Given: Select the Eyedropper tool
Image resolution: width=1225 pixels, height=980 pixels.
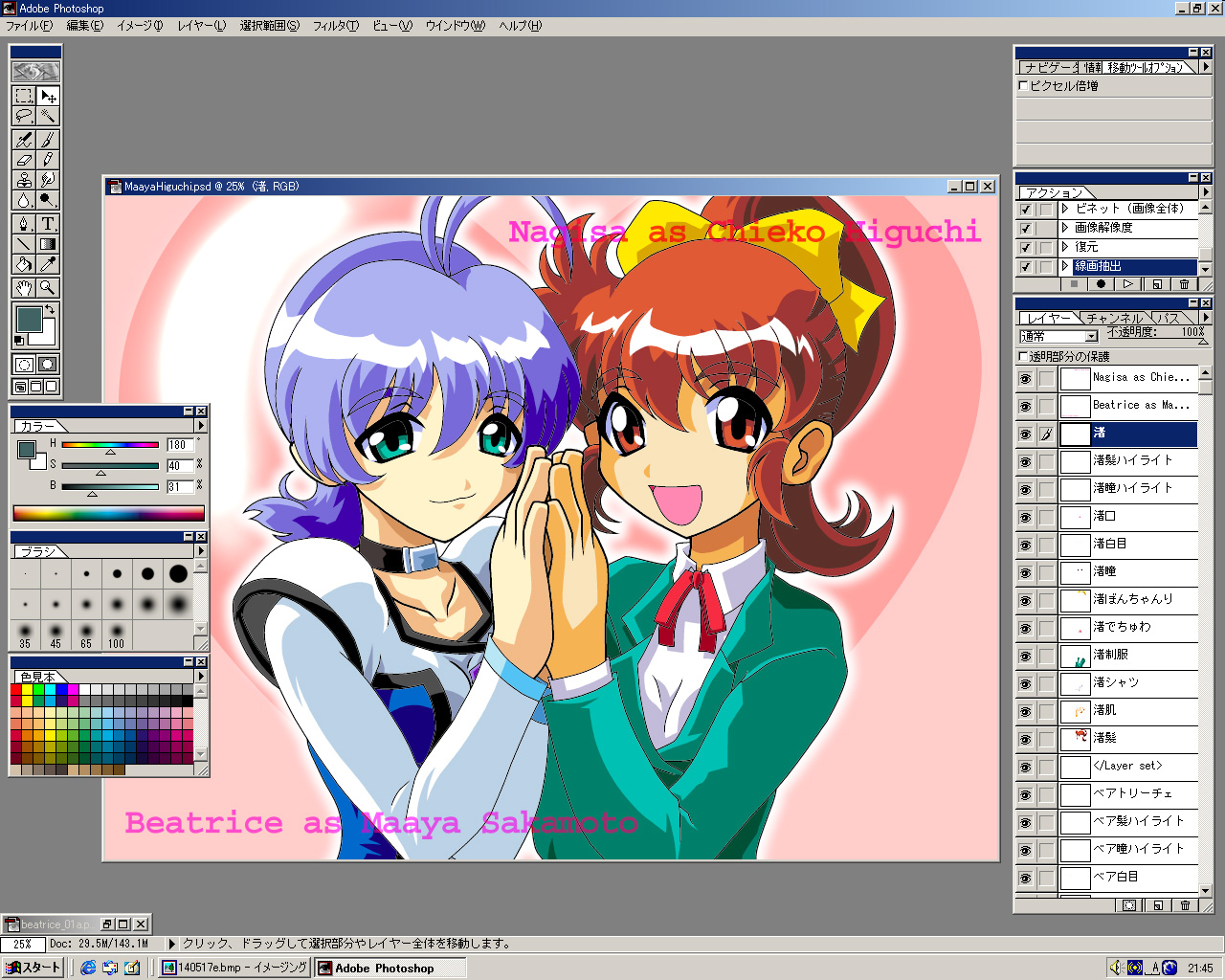Looking at the screenshot, I should [x=48, y=264].
